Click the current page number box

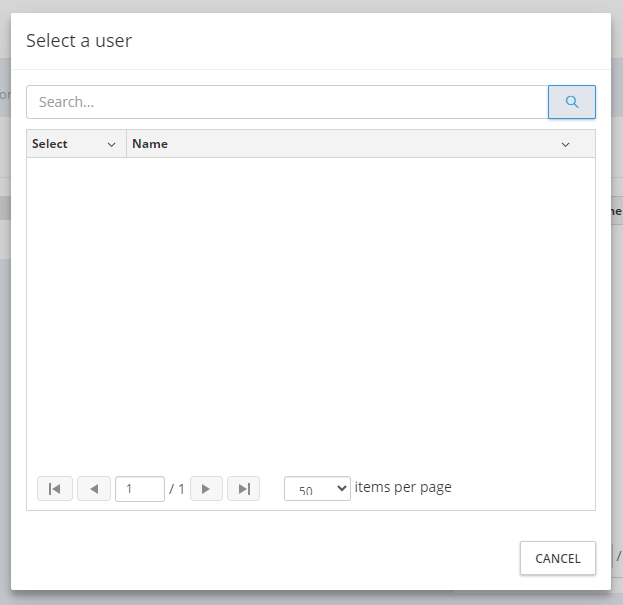click(140, 489)
